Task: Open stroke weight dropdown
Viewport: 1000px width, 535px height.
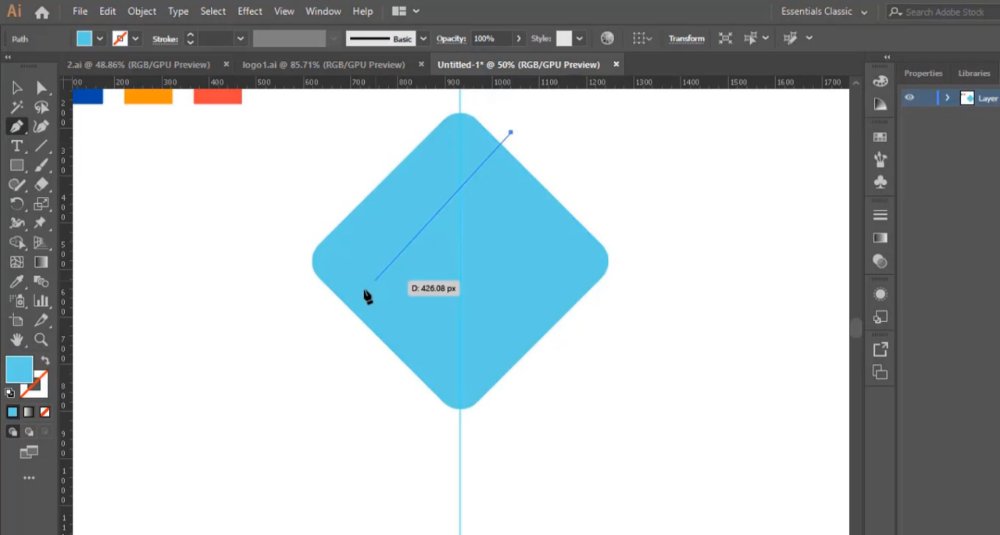Action: coord(240,39)
